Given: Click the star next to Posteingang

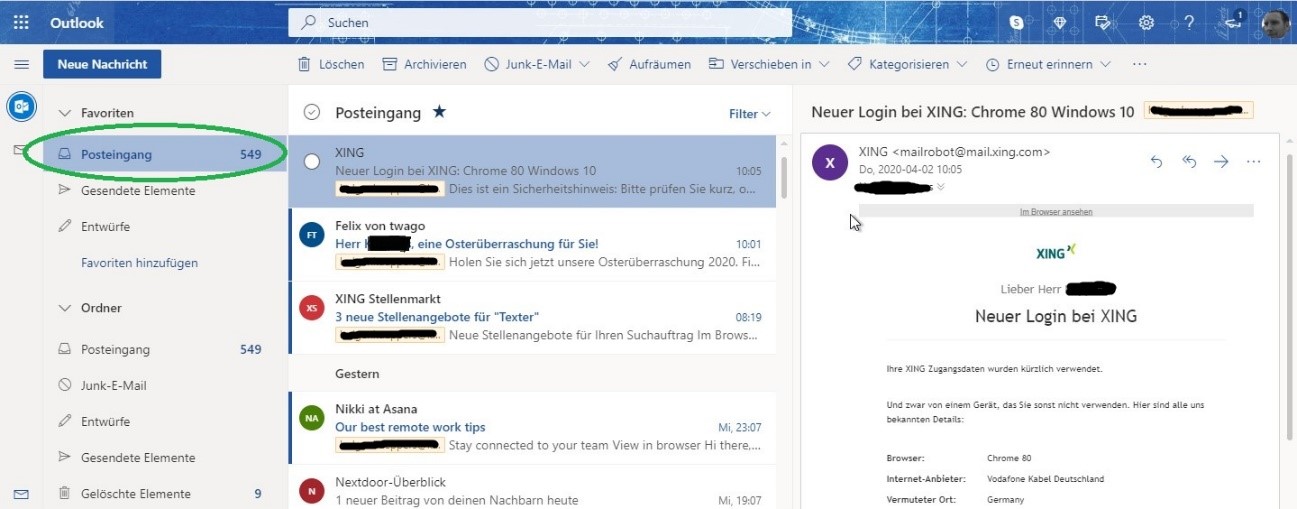Looking at the screenshot, I should click(438, 113).
